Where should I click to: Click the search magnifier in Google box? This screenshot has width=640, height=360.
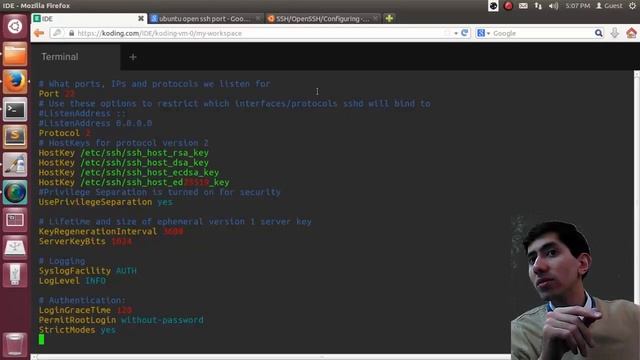(x=598, y=33)
